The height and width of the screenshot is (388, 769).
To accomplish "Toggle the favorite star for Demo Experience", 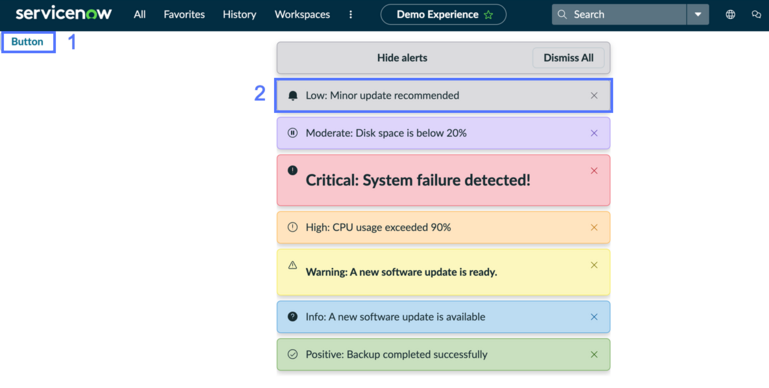I will 488,15.
